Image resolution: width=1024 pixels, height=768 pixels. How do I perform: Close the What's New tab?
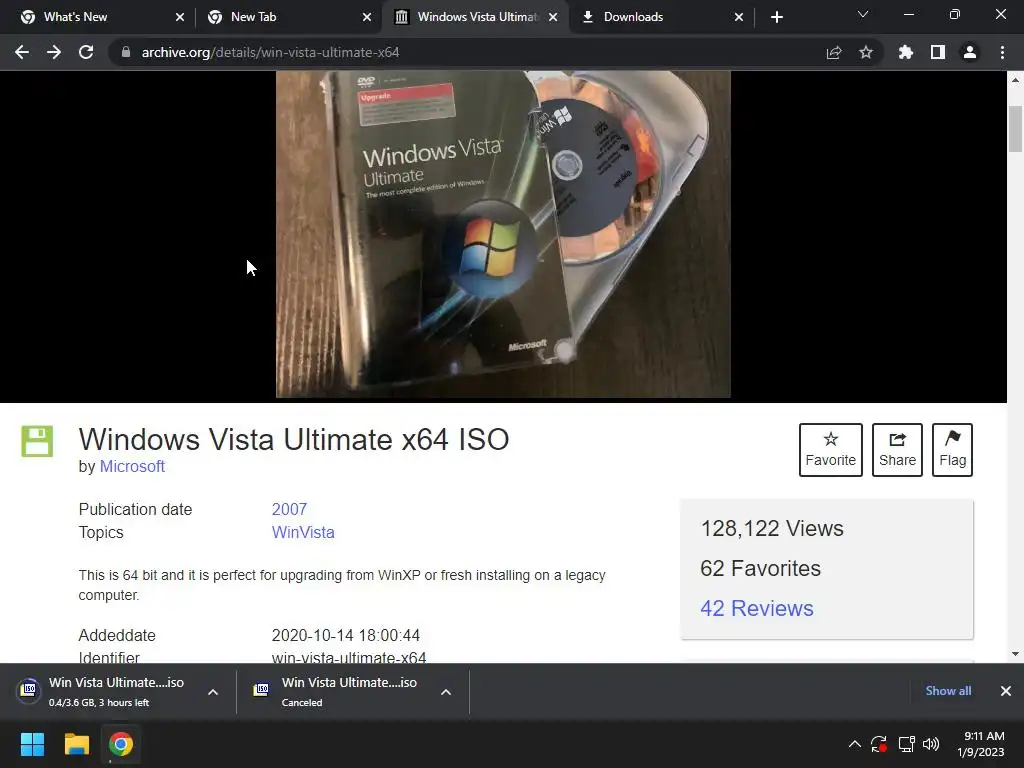pyautogui.click(x=180, y=17)
